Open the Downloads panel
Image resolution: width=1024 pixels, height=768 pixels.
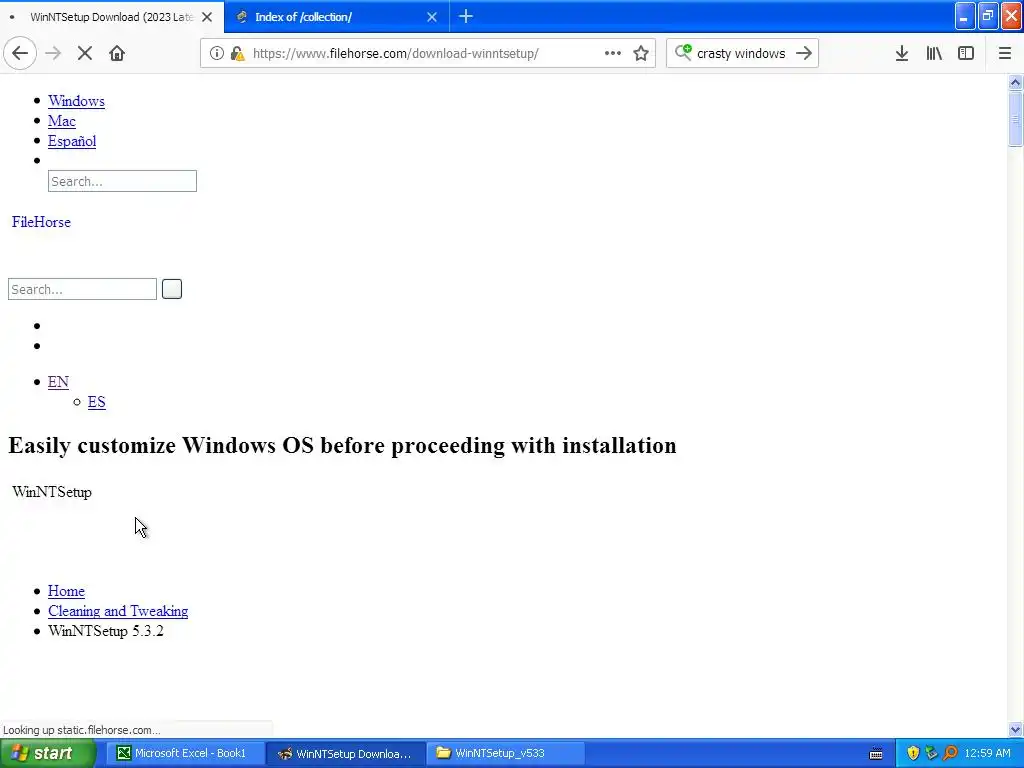902,54
